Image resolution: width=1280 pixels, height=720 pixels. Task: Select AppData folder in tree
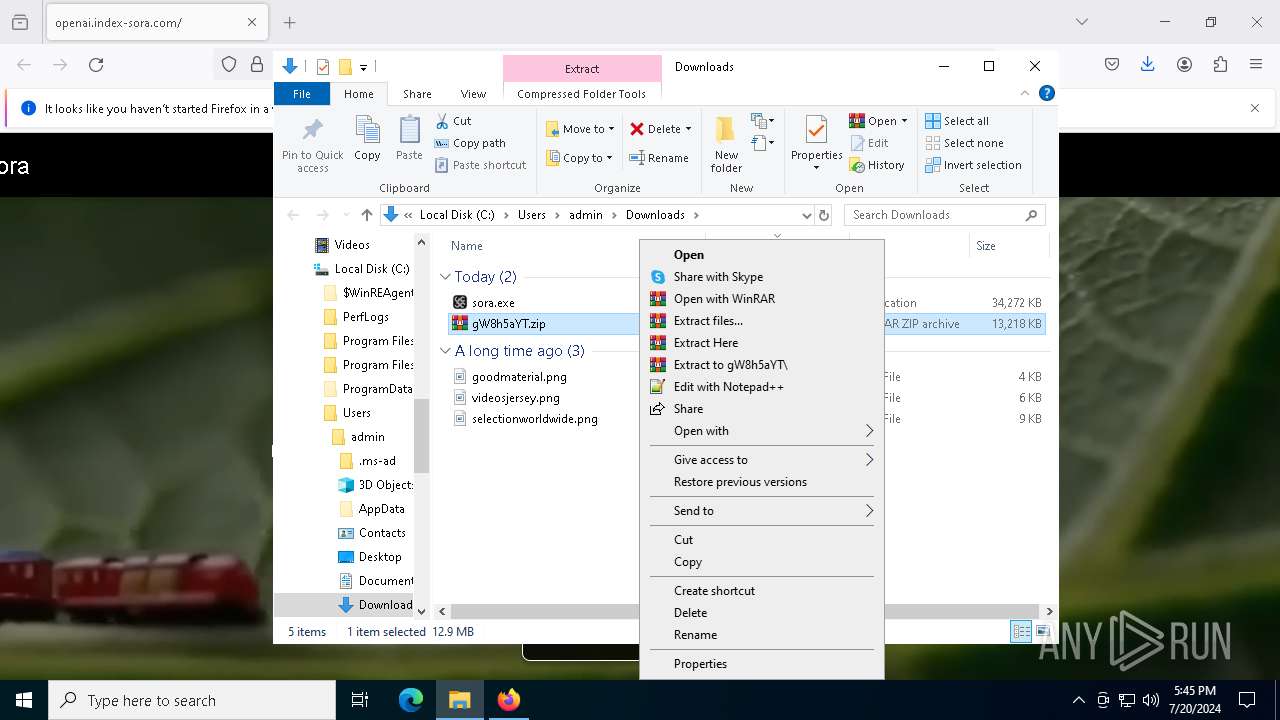381,509
